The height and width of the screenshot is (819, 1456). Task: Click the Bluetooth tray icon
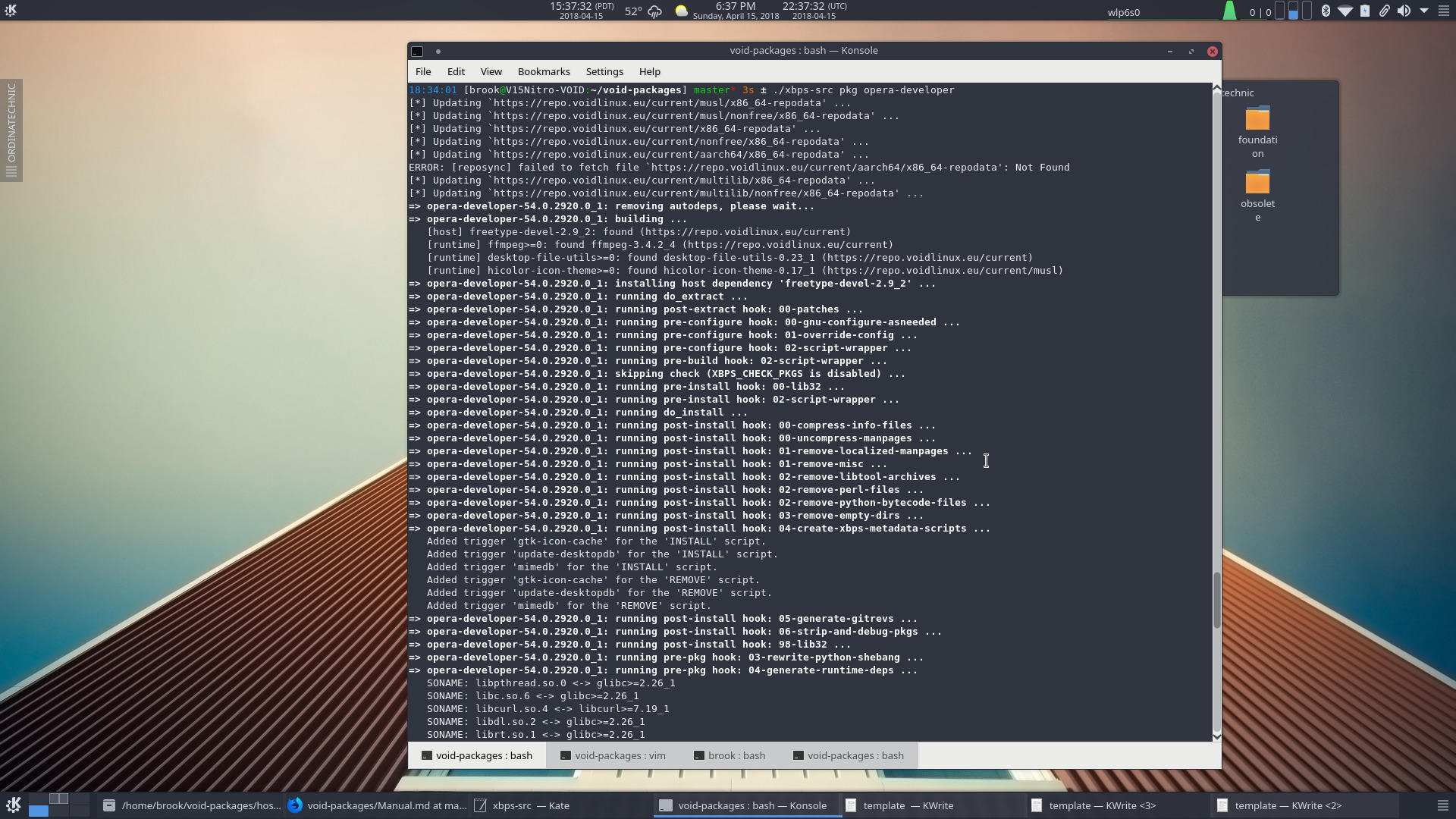click(1325, 11)
